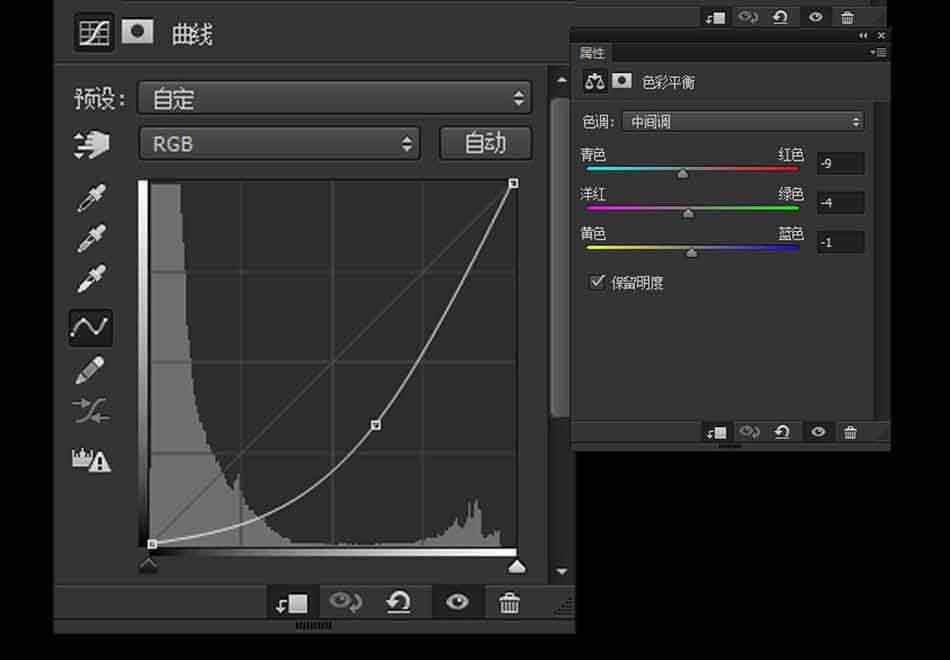The image size is (950, 660).
Task: Select the edit points curve tool
Action: (x=90, y=327)
